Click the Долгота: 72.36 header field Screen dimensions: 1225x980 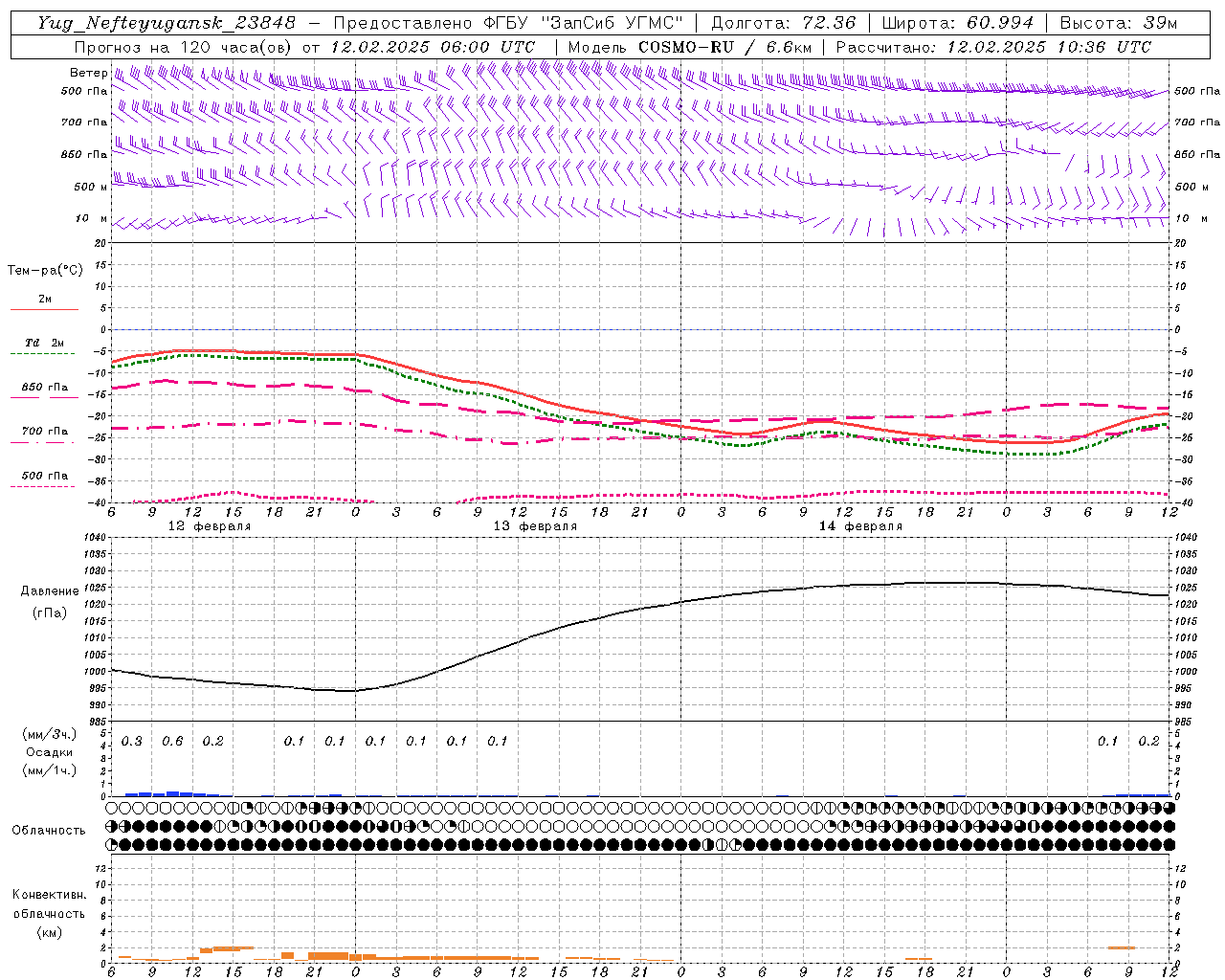(783, 23)
